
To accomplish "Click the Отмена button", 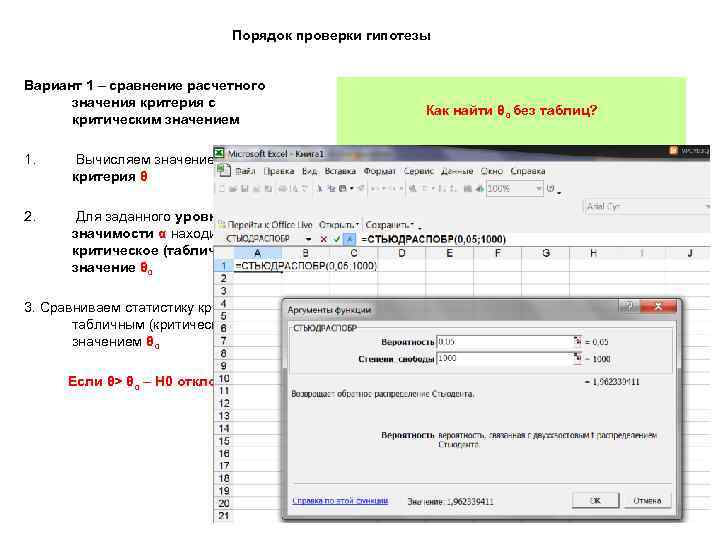I will (x=647, y=501).
